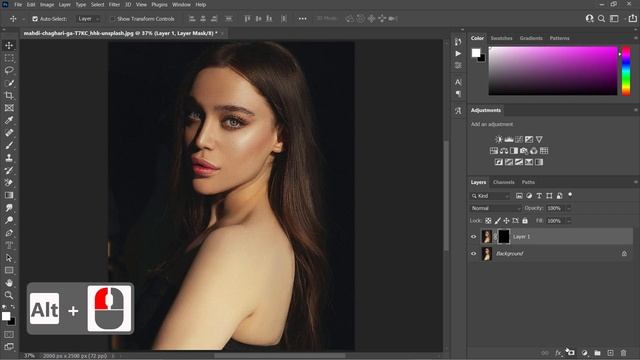Select the Hand tool

point(9,283)
